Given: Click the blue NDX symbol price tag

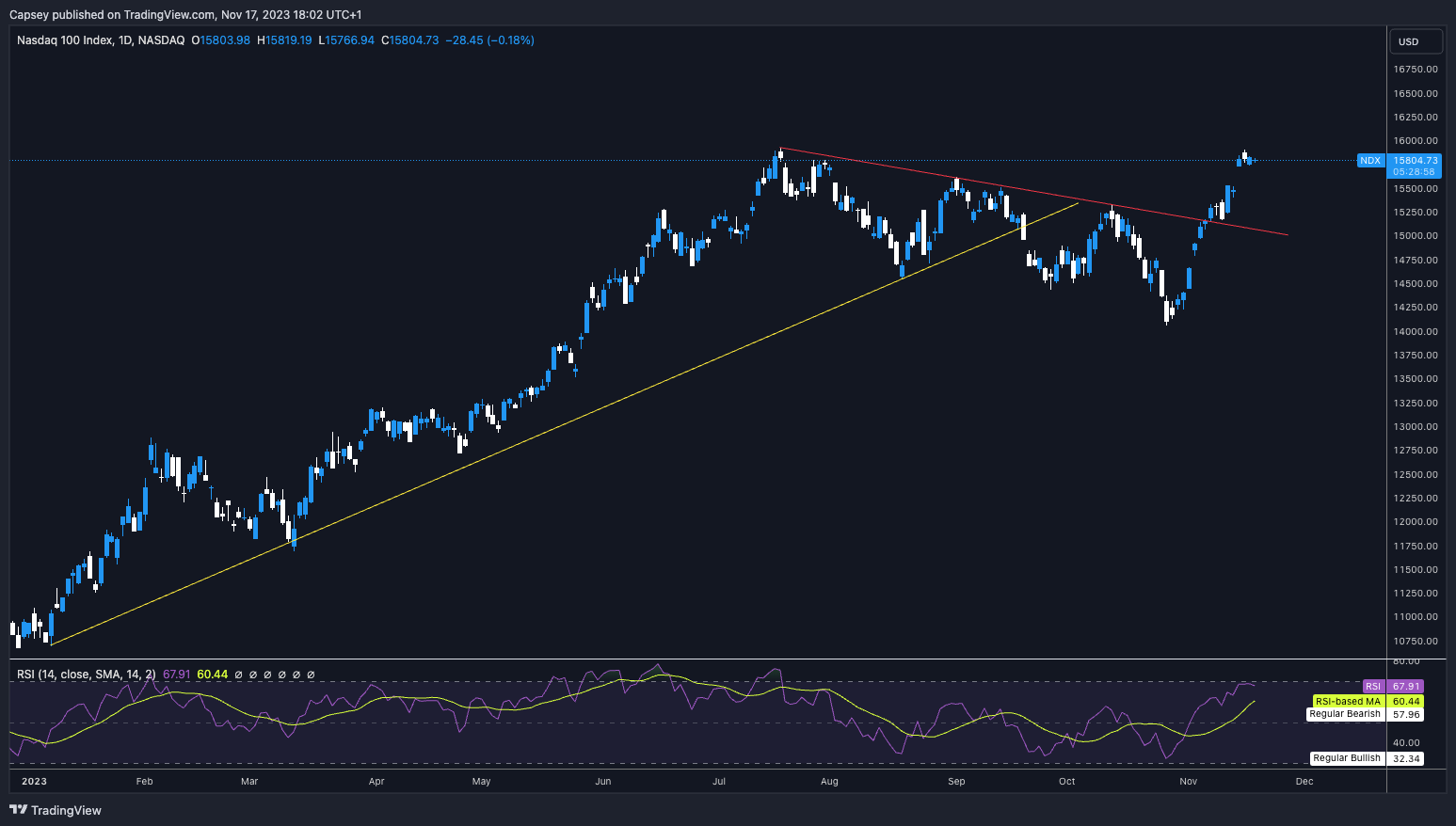Looking at the screenshot, I should point(1369,161).
